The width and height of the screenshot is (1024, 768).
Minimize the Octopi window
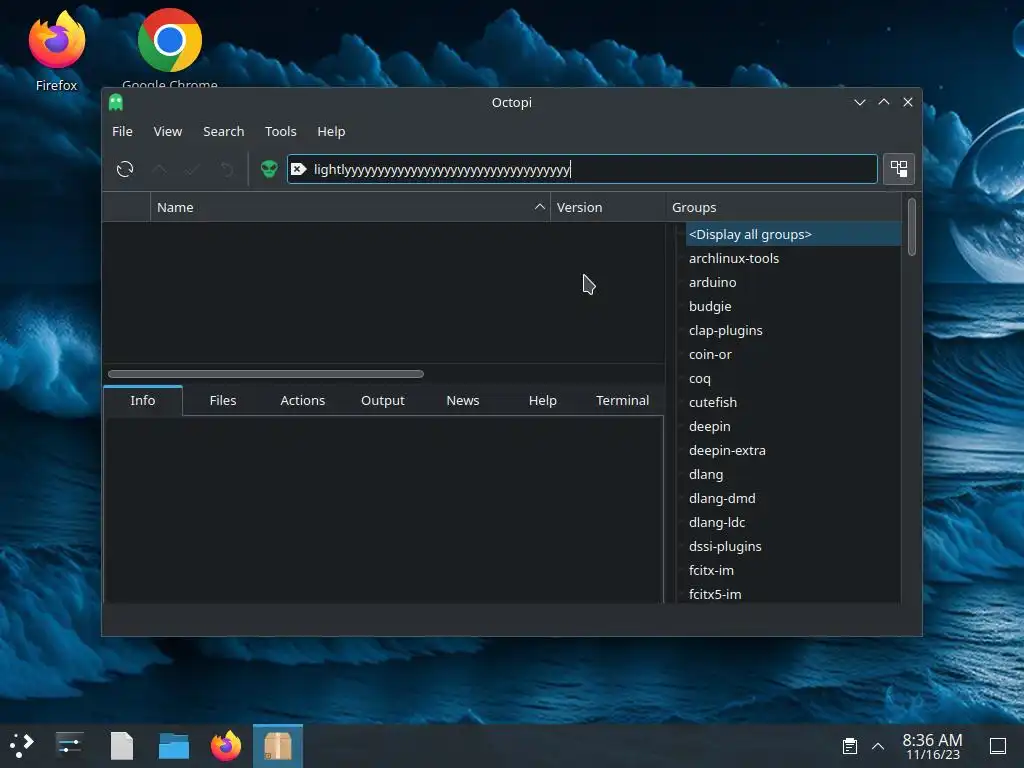coord(860,102)
